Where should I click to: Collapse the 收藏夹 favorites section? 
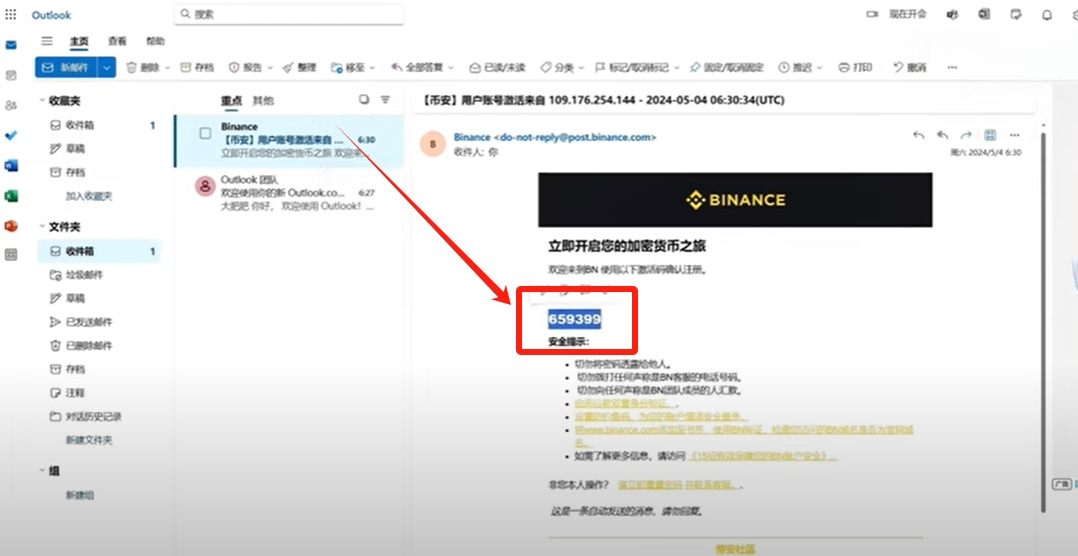tap(42, 101)
